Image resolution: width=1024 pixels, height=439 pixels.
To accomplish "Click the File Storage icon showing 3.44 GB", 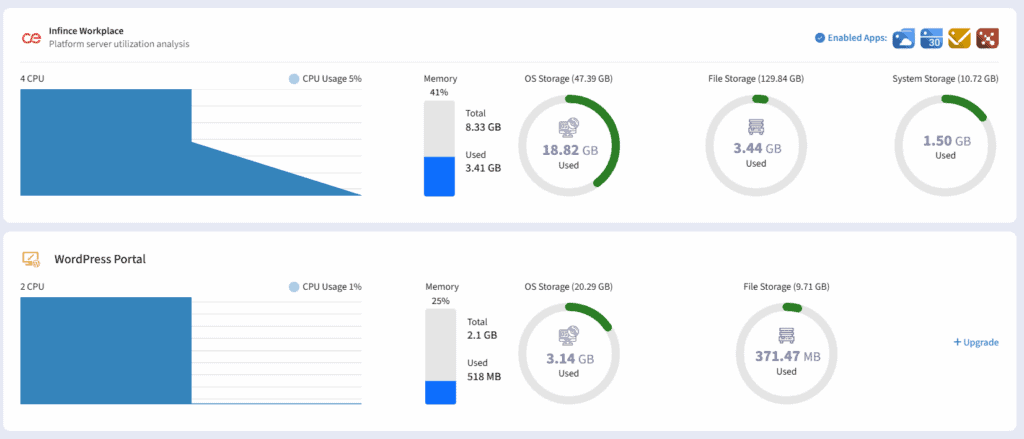I will pyautogui.click(x=755, y=128).
